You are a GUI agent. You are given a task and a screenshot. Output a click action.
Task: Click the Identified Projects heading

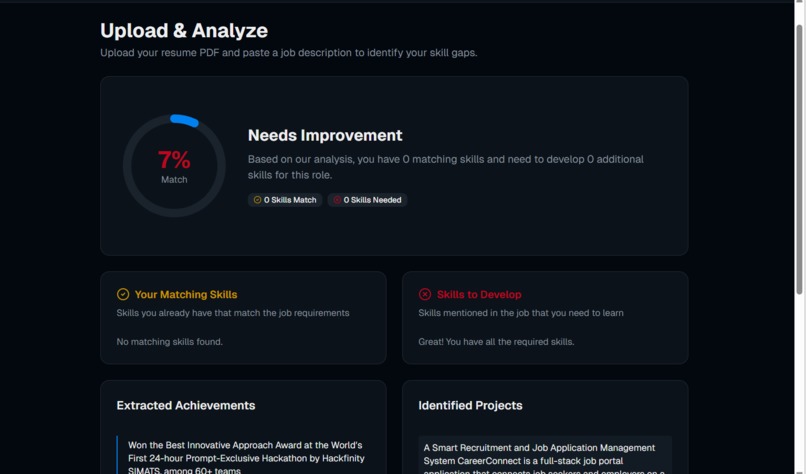point(470,406)
